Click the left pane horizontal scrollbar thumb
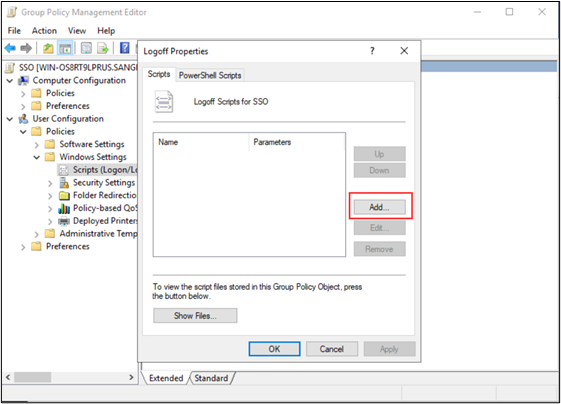 pos(33,377)
